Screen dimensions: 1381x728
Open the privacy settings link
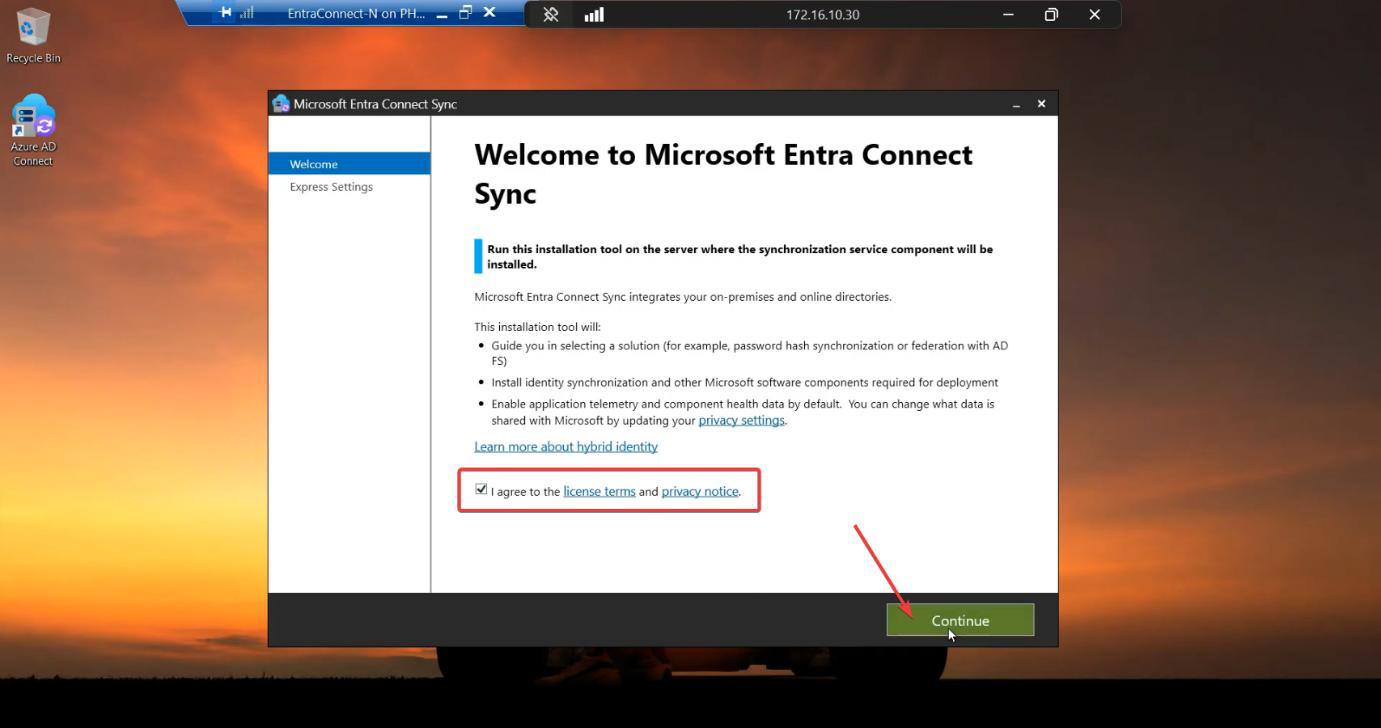(x=741, y=420)
